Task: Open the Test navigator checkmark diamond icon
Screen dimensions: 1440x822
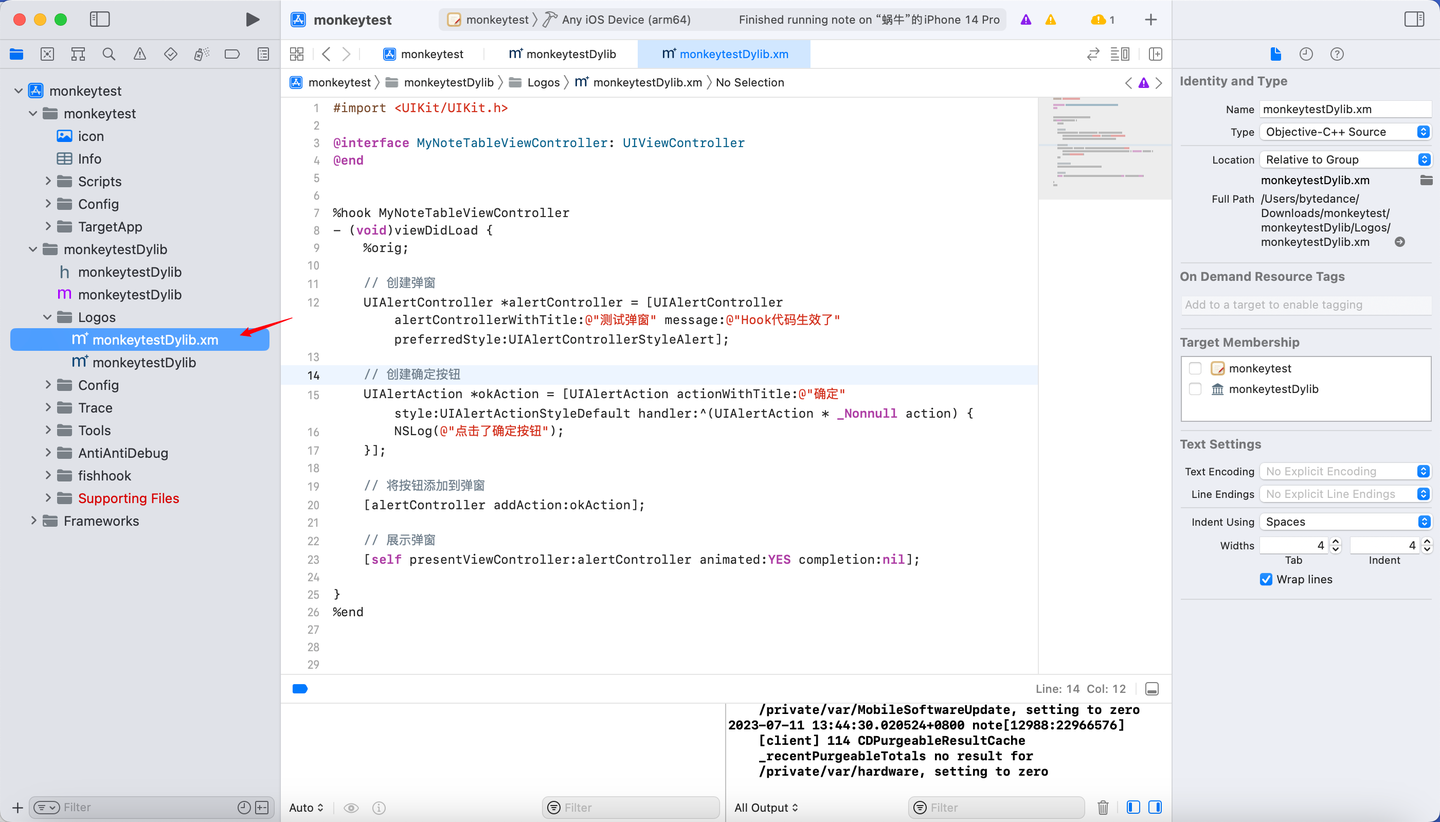Action: (171, 54)
